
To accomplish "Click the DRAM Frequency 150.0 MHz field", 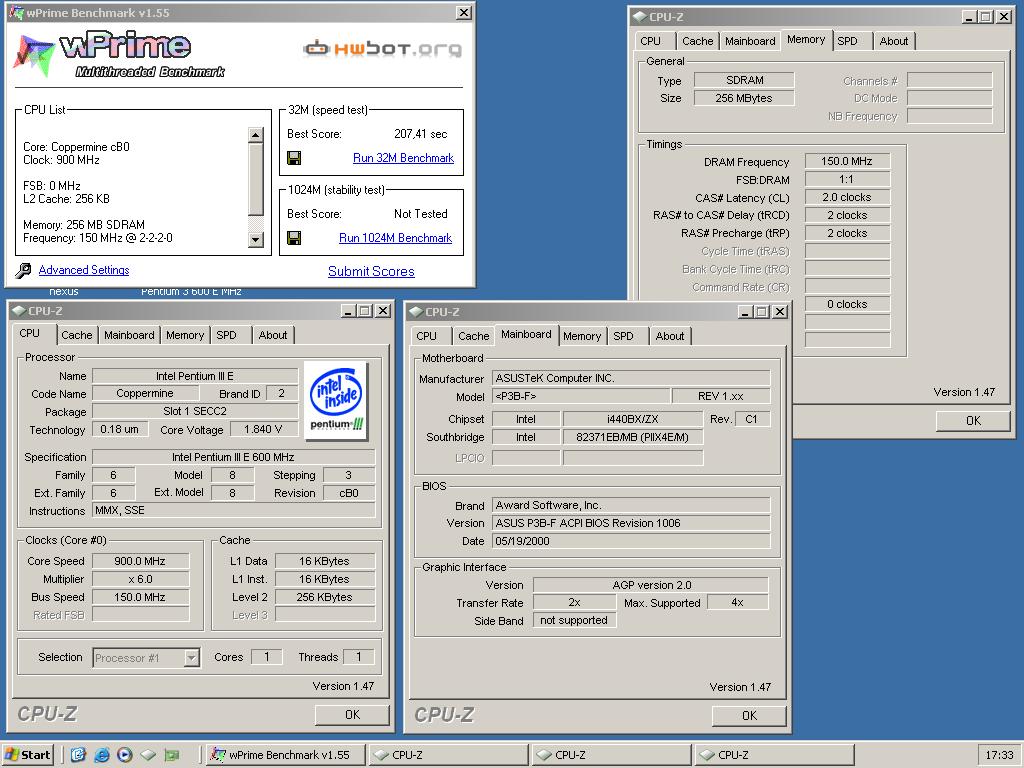I will 847,161.
